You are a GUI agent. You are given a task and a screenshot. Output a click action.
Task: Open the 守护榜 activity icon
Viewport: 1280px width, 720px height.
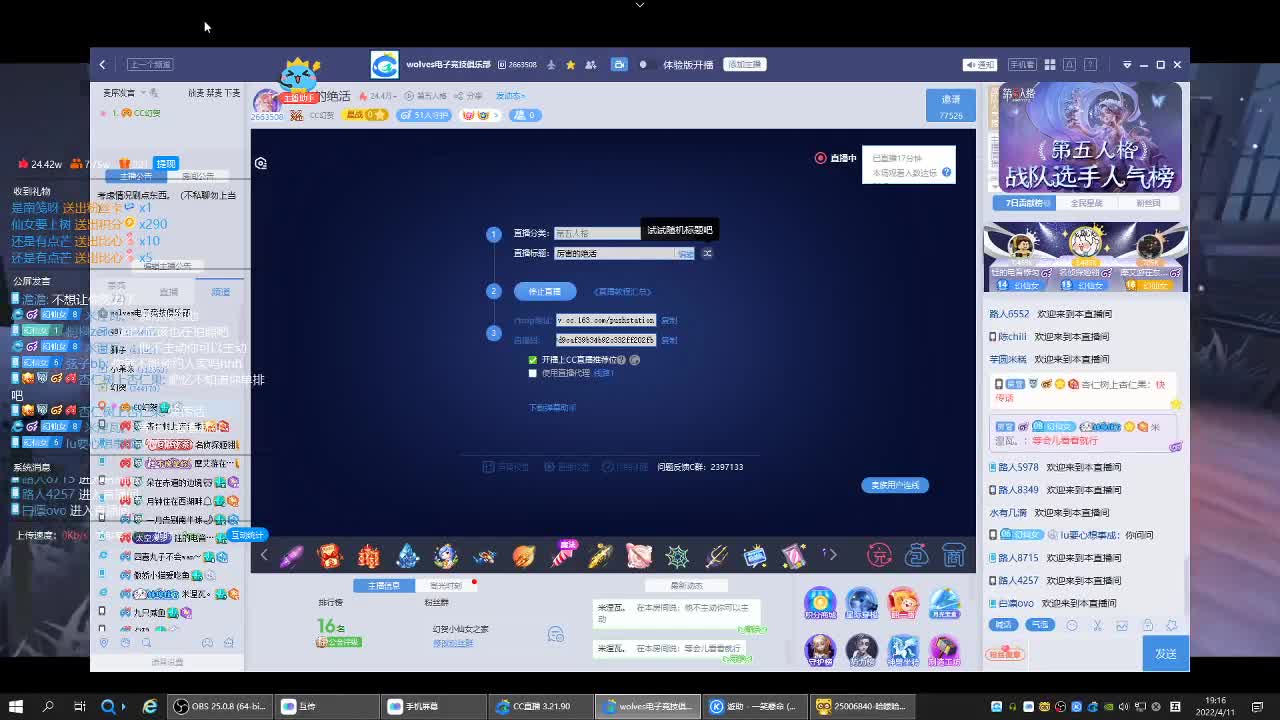[820, 650]
